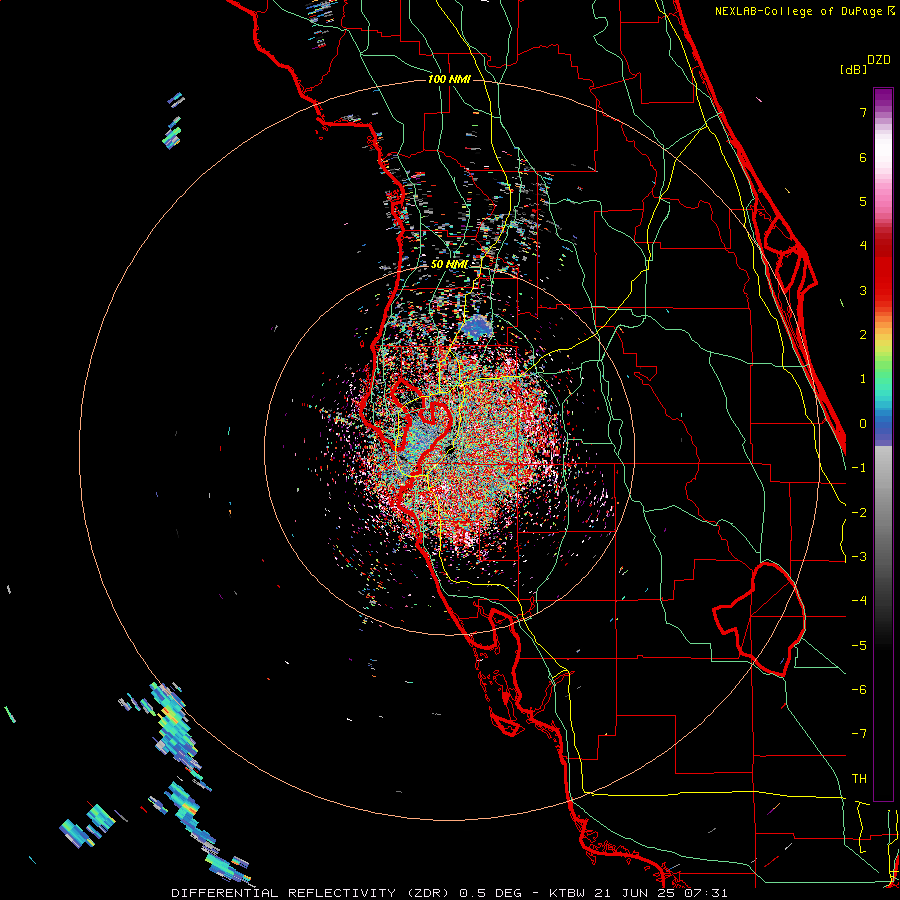
Task: Select the 4 value on the scale
Action: tap(863, 246)
